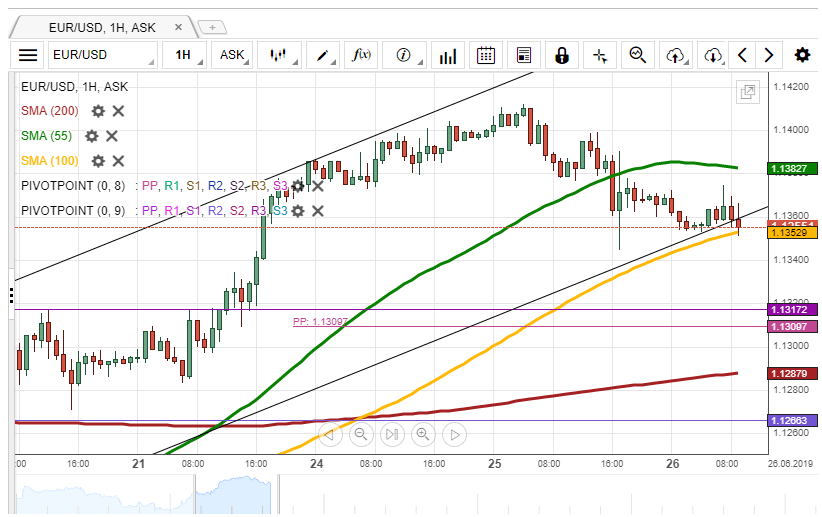Open settings for SMA (200) indicator
Image resolution: width=822 pixels, height=517 pixels.
tap(98, 111)
